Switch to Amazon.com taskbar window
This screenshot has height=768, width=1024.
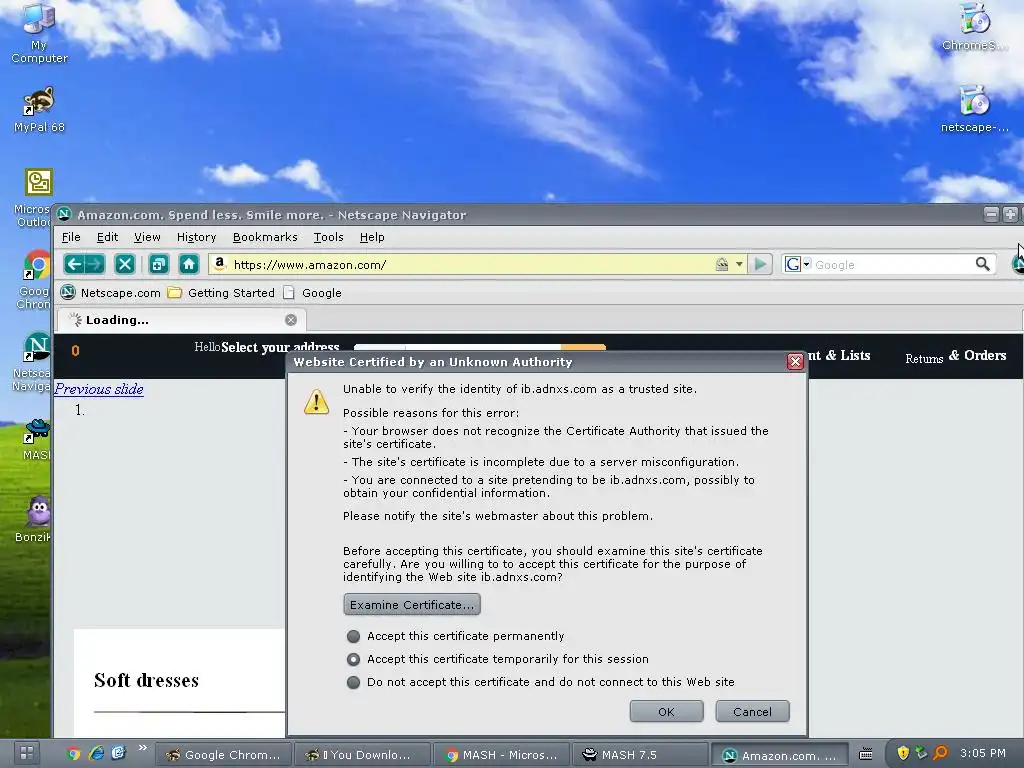pyautogui.click(x=779, y=755)
